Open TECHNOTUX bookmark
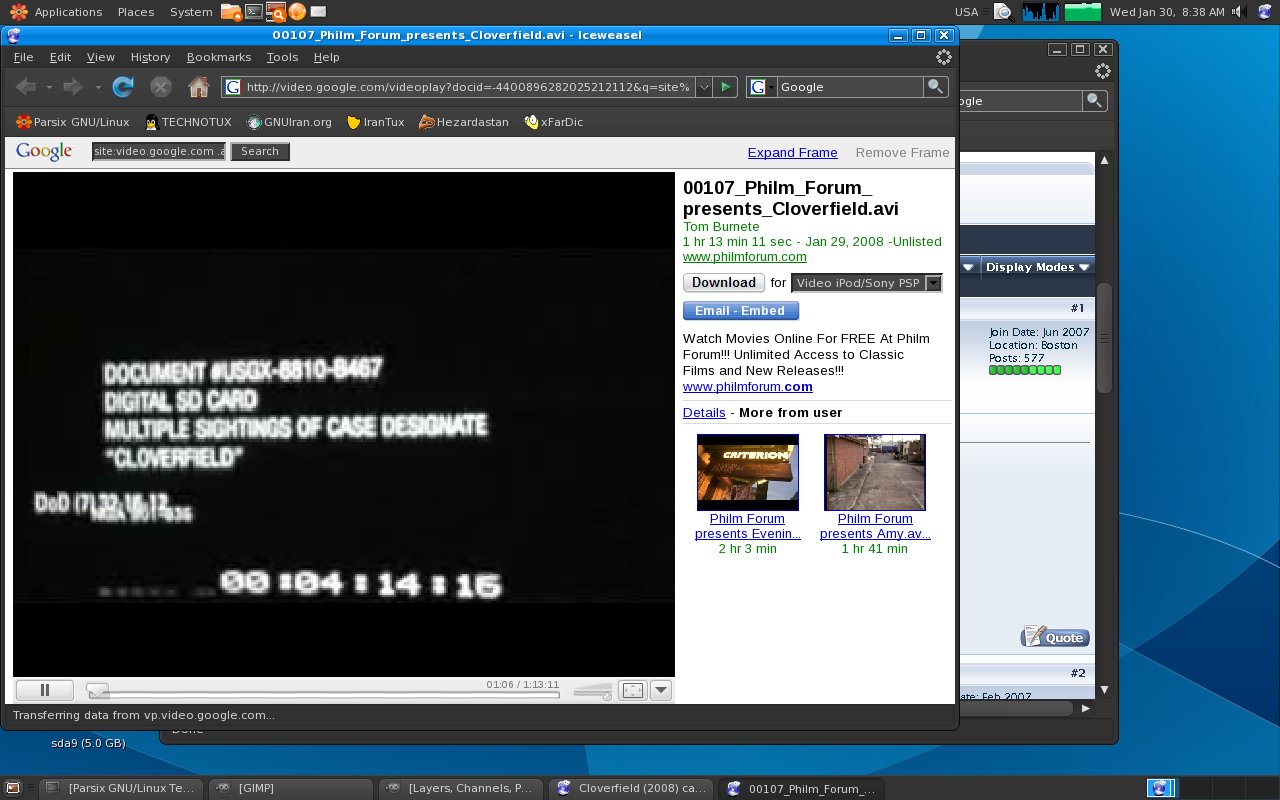Viewport: 1280px width, 800px height. point(188,122)
